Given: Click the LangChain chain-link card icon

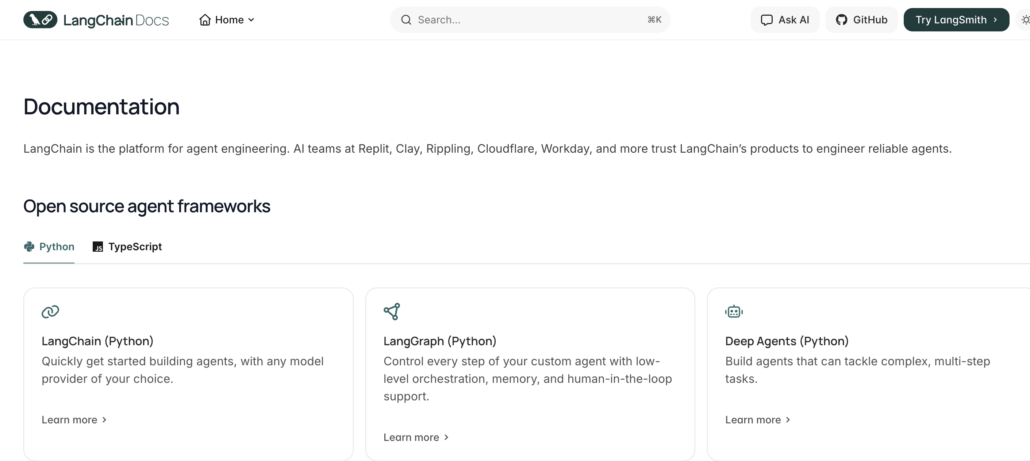Looking at the screenshot, I should (x=50, y=312).
